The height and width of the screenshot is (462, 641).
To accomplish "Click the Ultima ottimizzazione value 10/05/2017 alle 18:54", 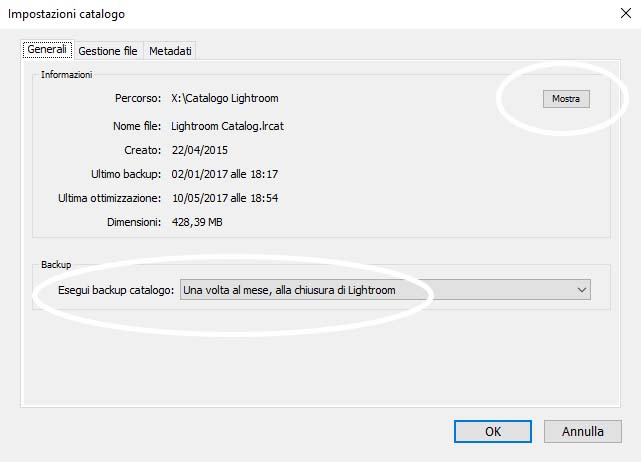I will (x=224, y=198).
